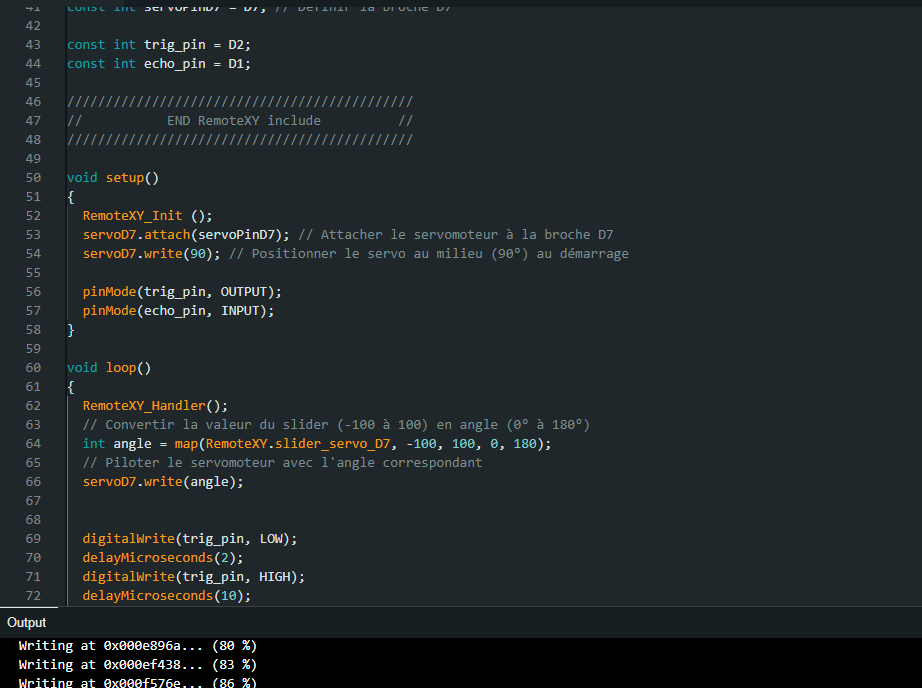
Task: Click the OUTPUT keyword in pinMode
Action: click(247, 291)
